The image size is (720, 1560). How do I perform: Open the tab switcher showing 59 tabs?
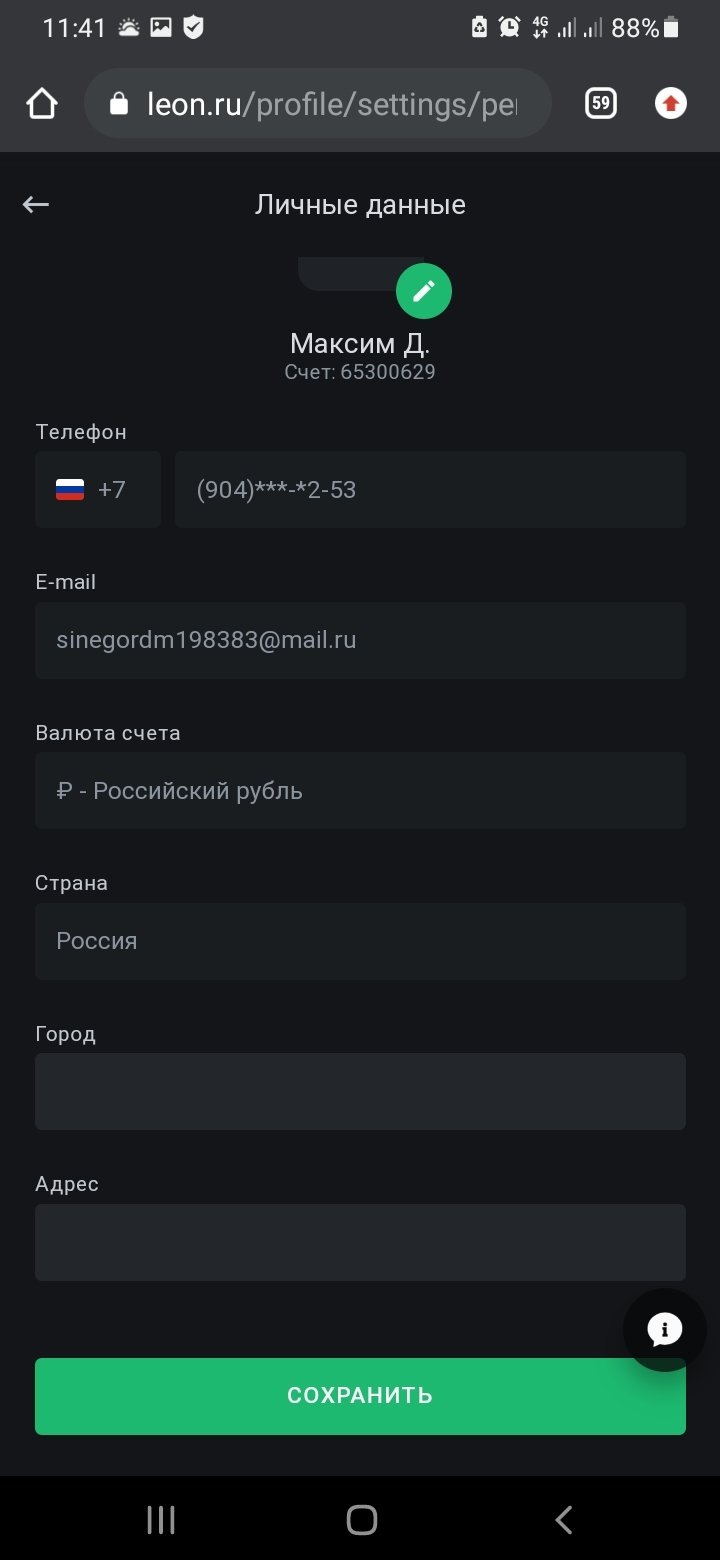[x=600, y=103]
